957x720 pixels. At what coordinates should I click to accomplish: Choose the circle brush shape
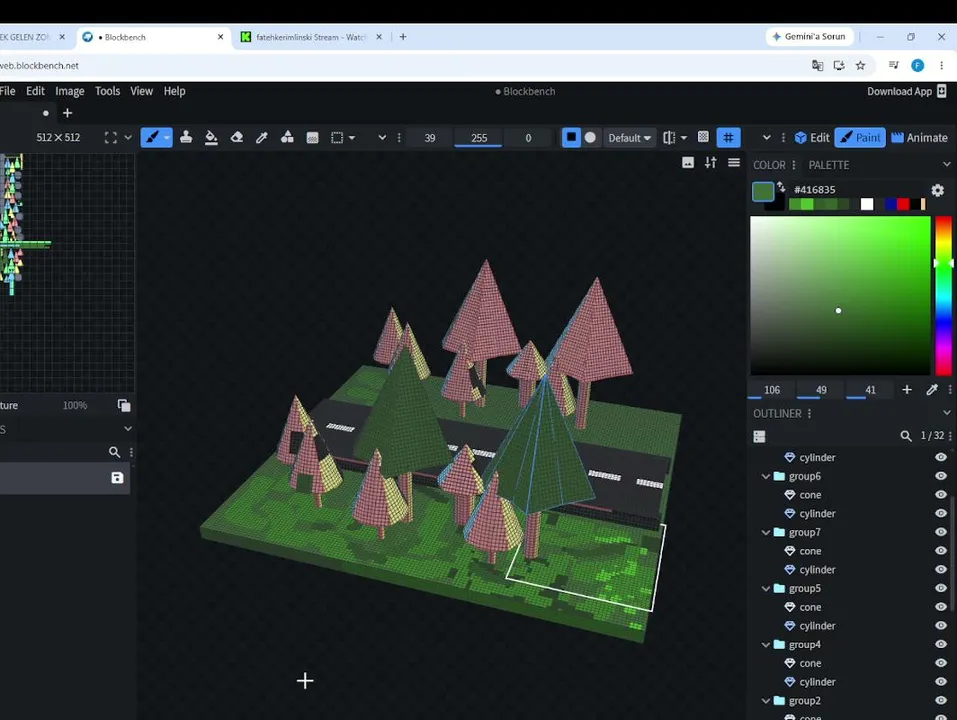pyautogui.click(x=590, y=137)
